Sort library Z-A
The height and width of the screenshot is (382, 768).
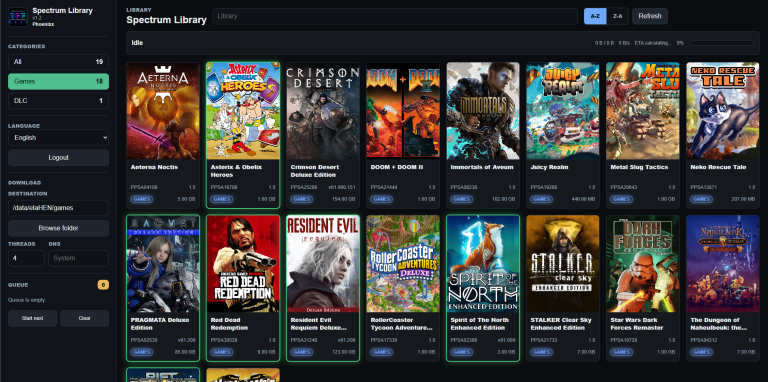(x=618, y=16)
